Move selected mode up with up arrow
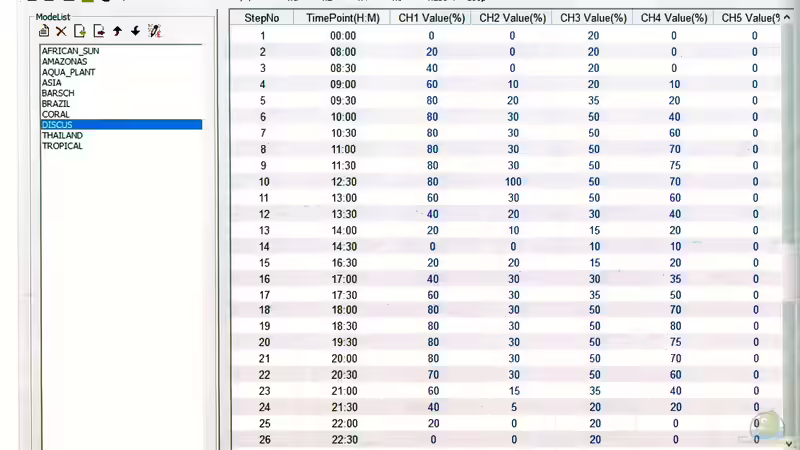Image resolution: width=800 pixels, height=450 pixels. point(117,31)
